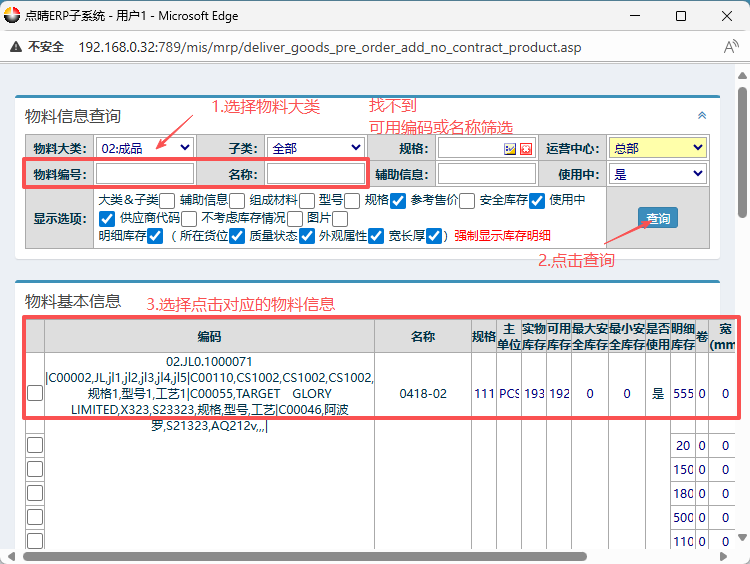Open the 物料大类 dropdown showing 02:成品
This screenshot has width=750, height=564.
coord(145,148)
